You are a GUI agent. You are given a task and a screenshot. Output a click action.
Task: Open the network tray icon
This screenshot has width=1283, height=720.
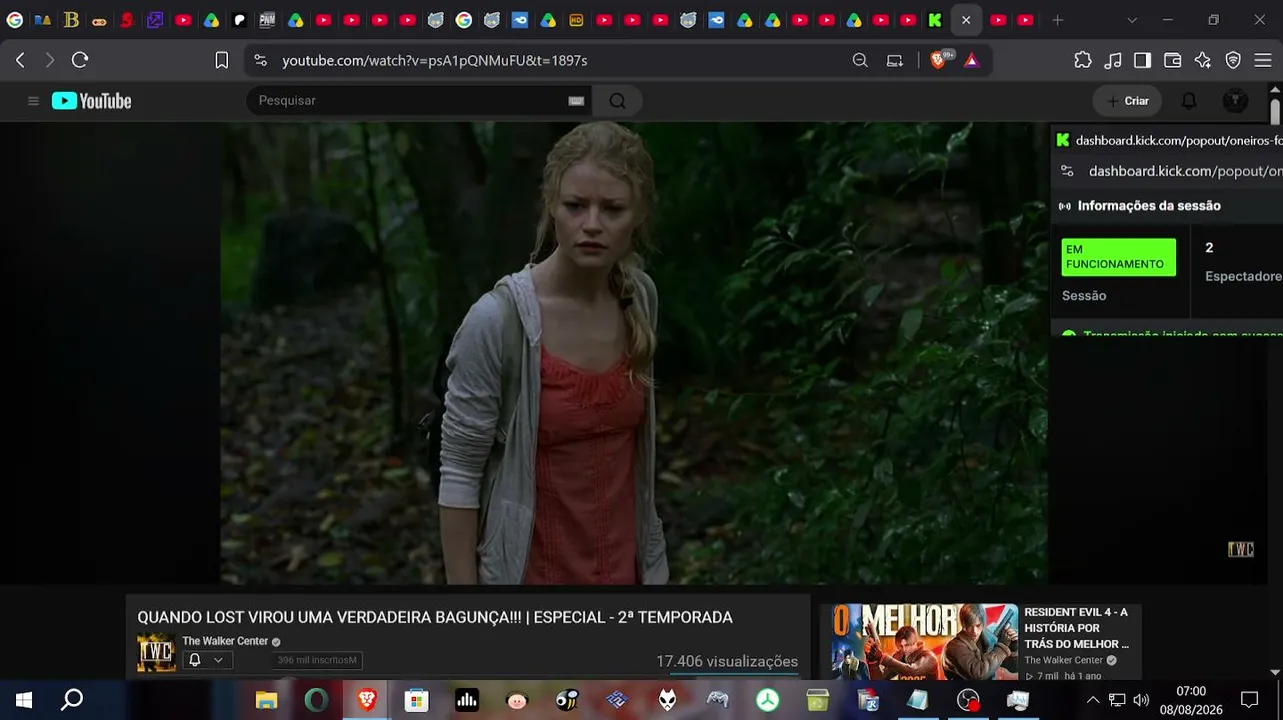click(1117, 700)
